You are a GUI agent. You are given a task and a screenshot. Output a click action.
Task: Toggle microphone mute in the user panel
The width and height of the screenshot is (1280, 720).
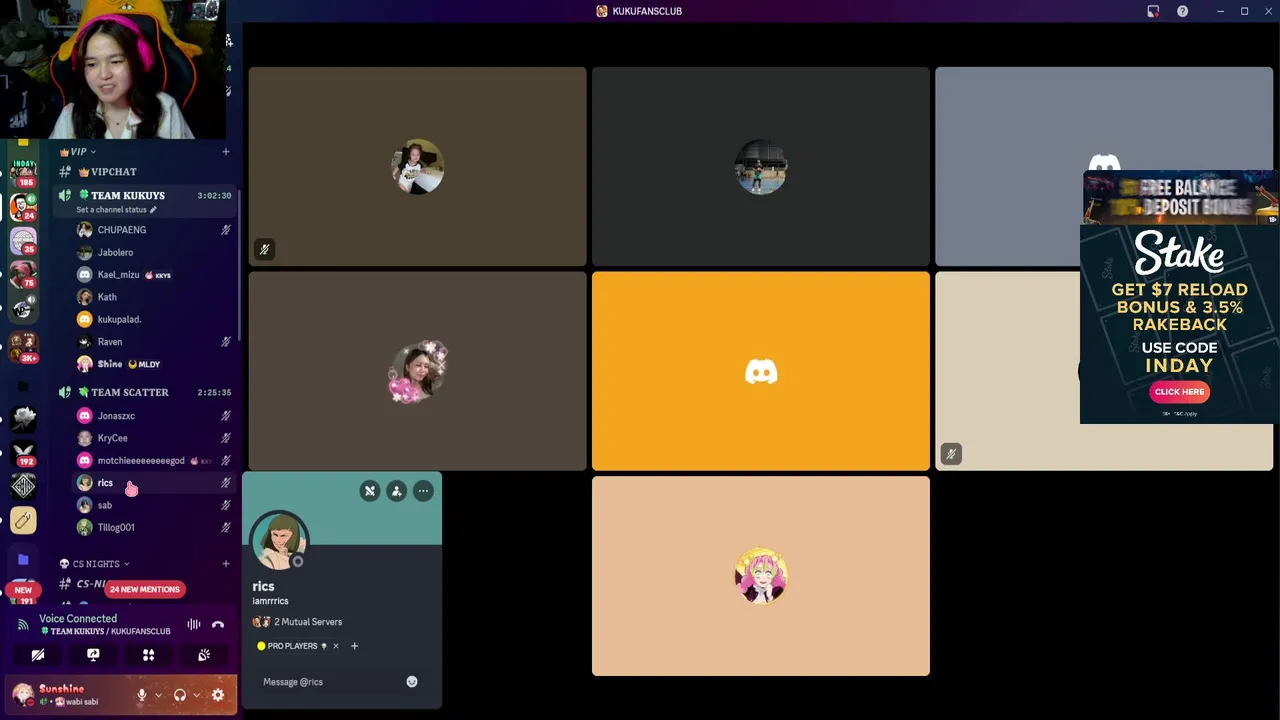[142, 695]
